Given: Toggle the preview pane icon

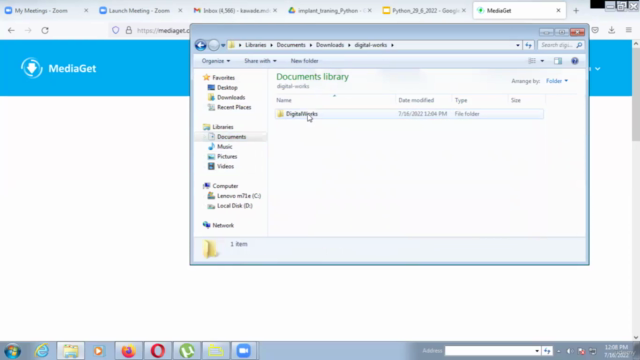Looking at the screenshot, I should click(x=558, y=61).
